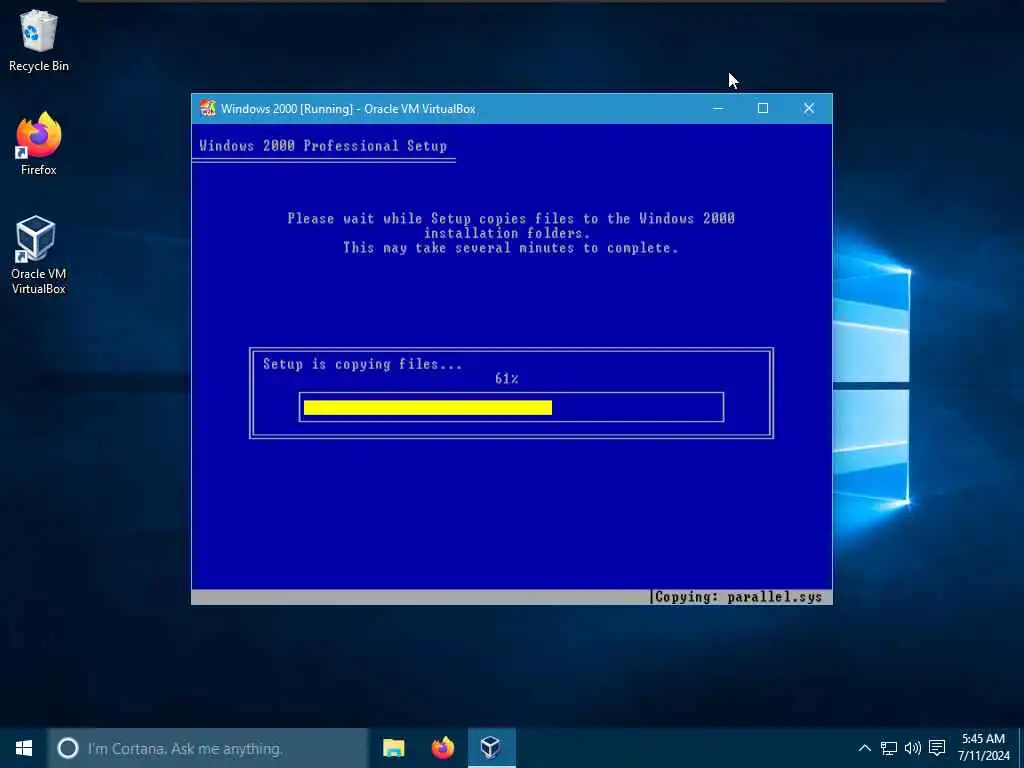Open Firefox from the taskbar
This screenshot has width=1024, height=768.
tap(443, 748)
